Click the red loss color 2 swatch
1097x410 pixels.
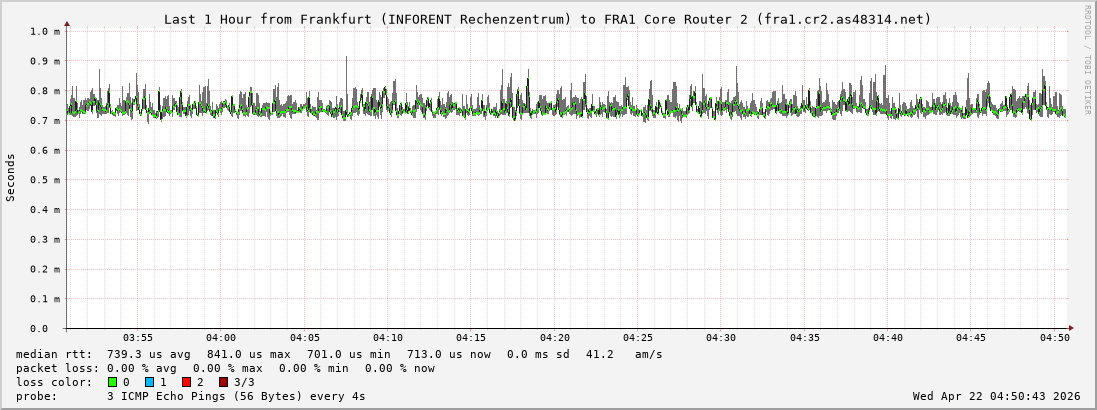186,382
